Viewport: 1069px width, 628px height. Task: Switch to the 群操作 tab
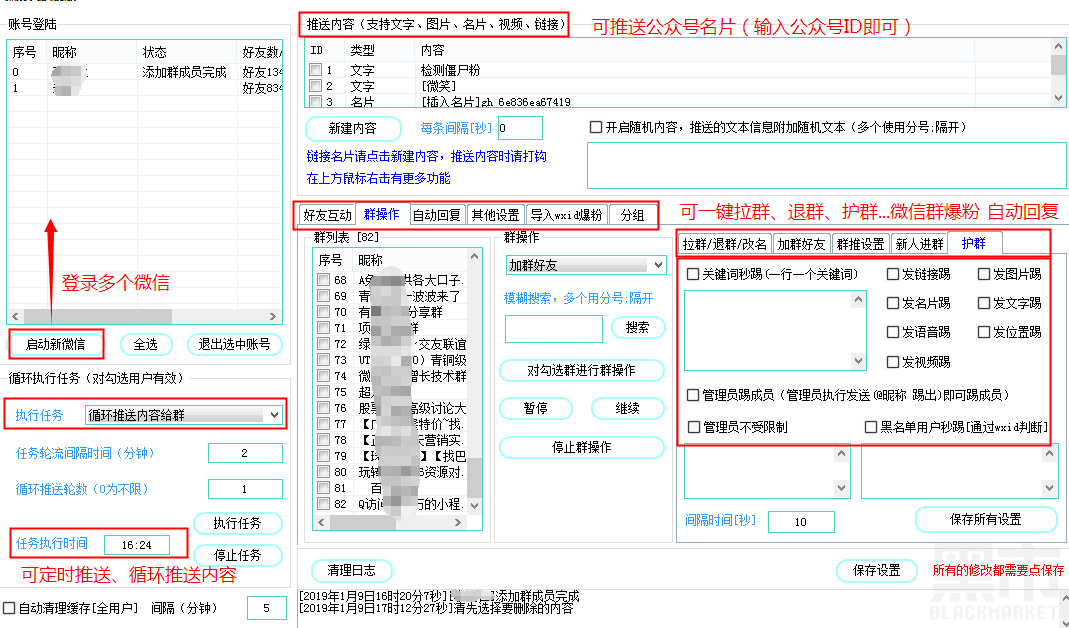click(x=382, y=214)
